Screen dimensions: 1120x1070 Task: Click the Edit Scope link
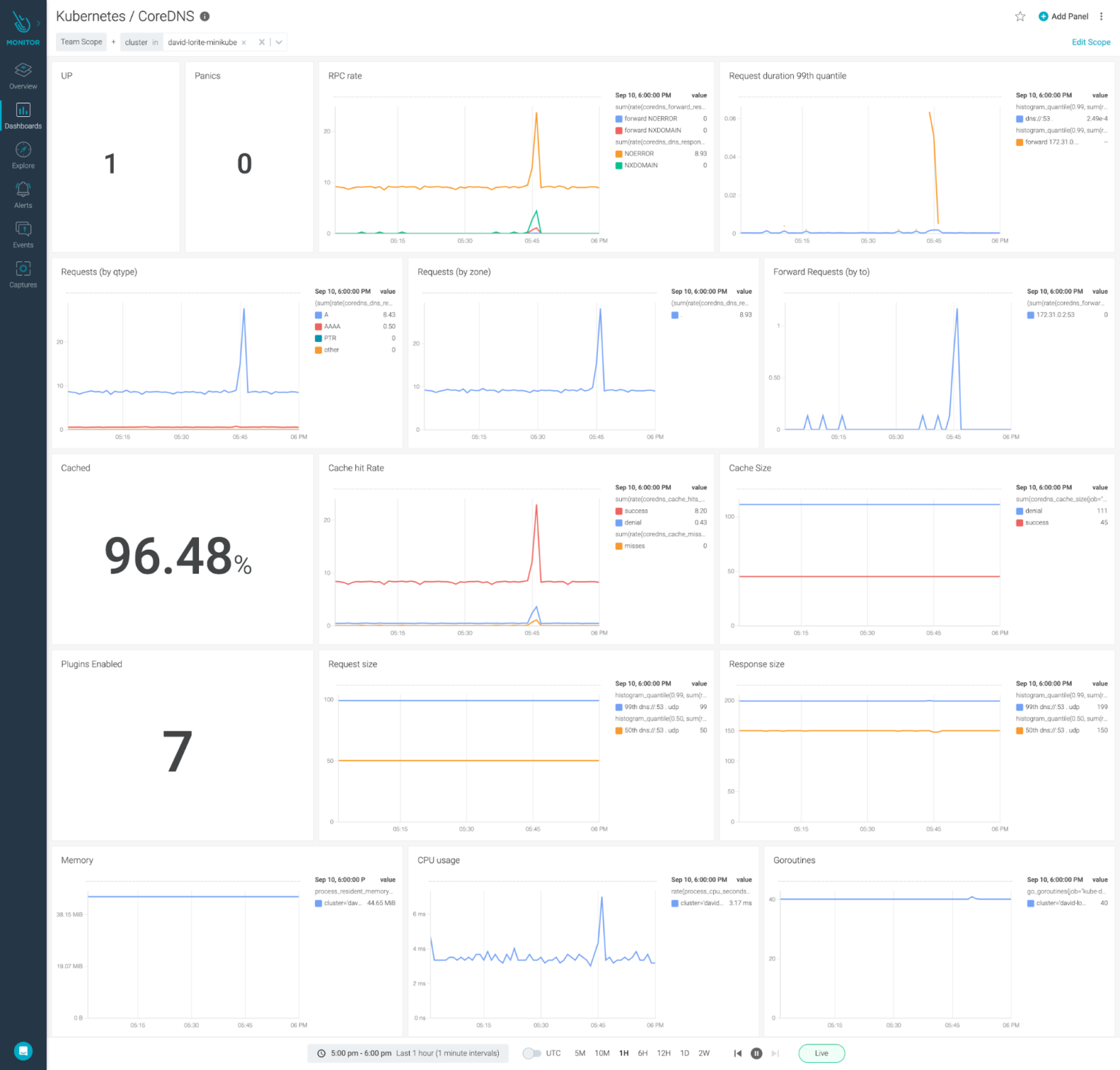[x=1091, y=42]
